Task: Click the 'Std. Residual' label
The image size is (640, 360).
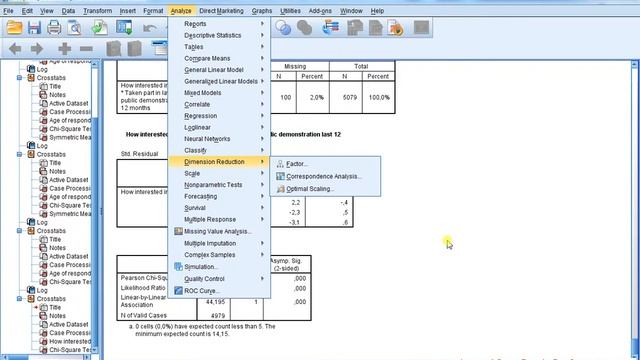Action: coord(139,154)
